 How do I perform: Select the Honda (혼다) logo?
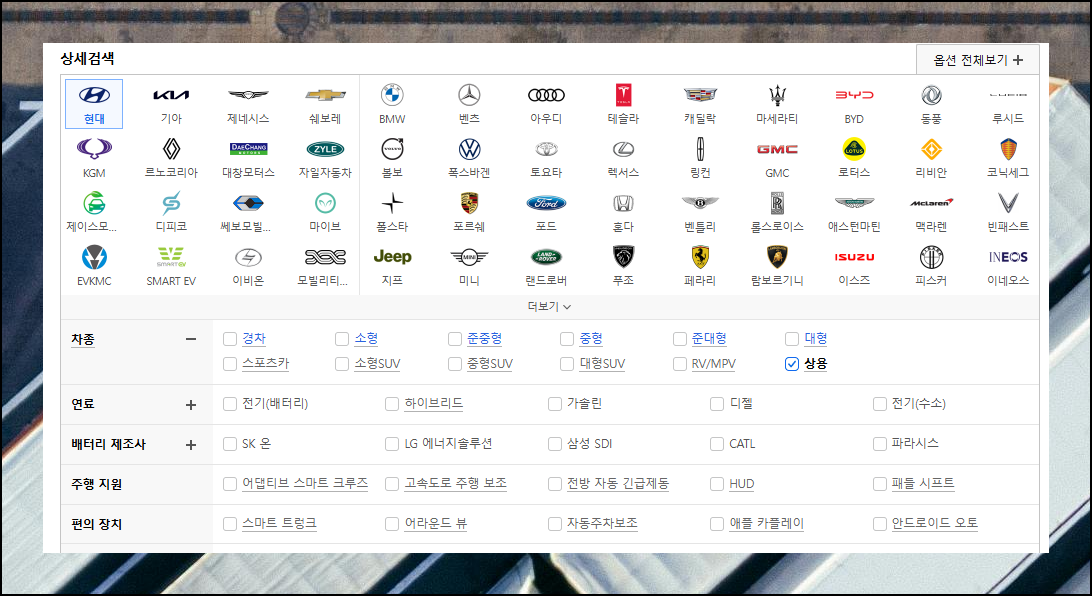(x=623, y=203)
